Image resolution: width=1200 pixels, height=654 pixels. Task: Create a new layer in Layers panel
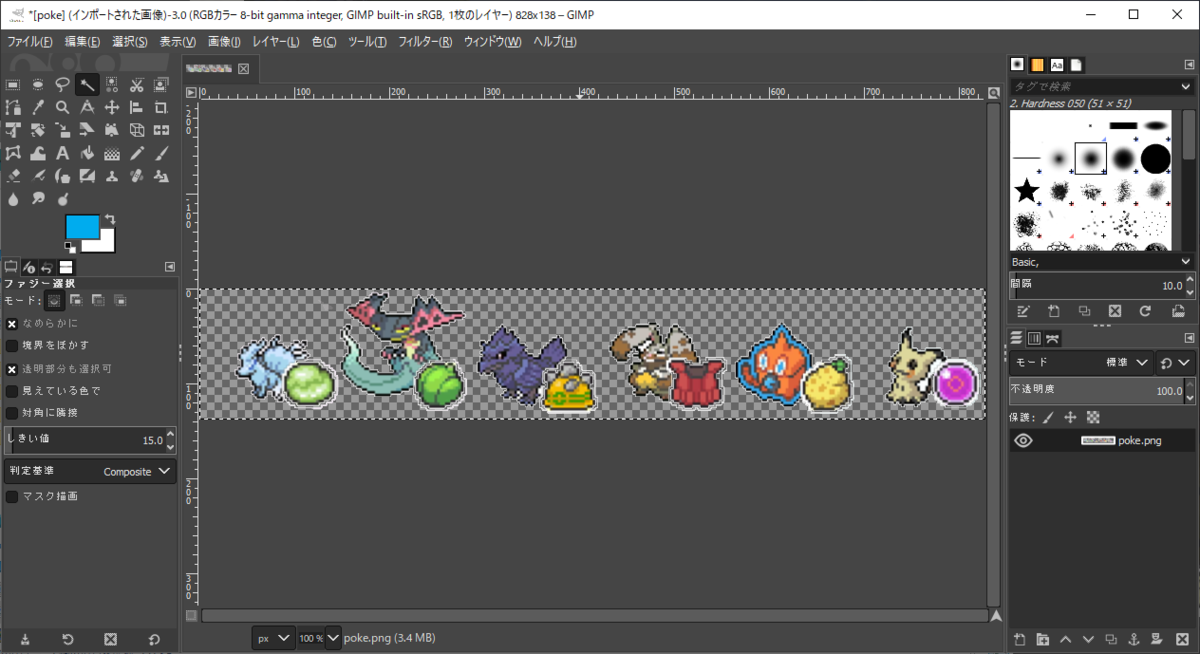[x=1019, y=640]
